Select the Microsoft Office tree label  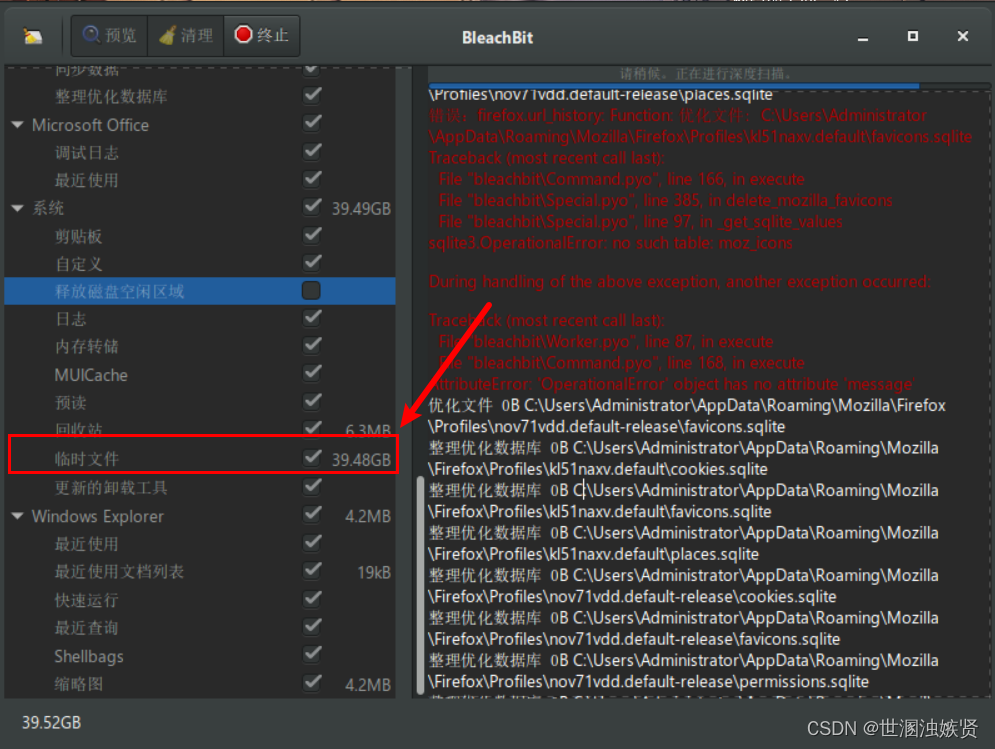(x=90, y=125)
